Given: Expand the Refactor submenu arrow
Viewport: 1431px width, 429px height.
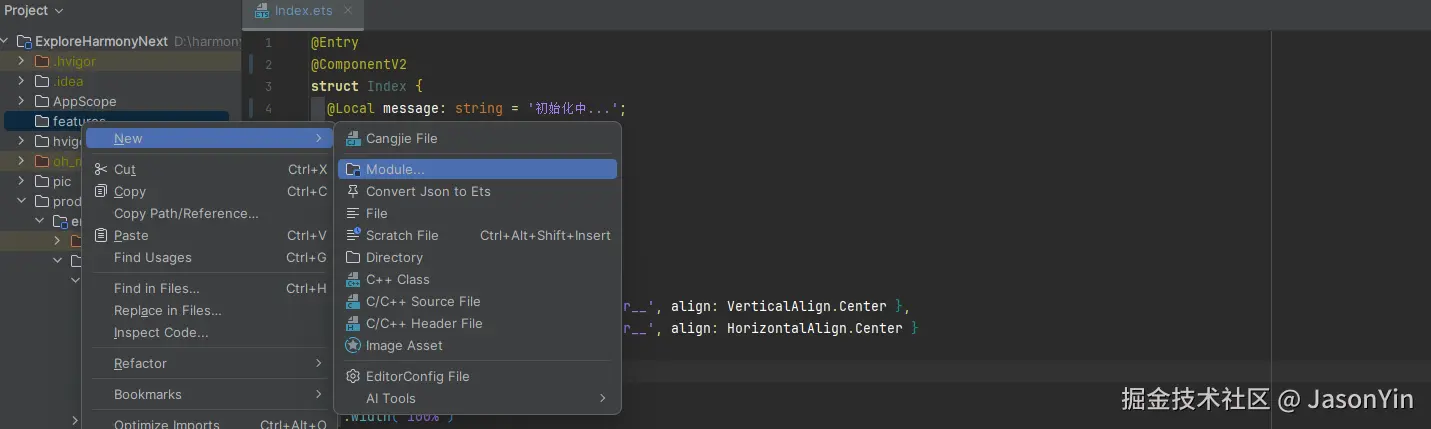Looking at the screenshot, I should [x=319, y=363].
